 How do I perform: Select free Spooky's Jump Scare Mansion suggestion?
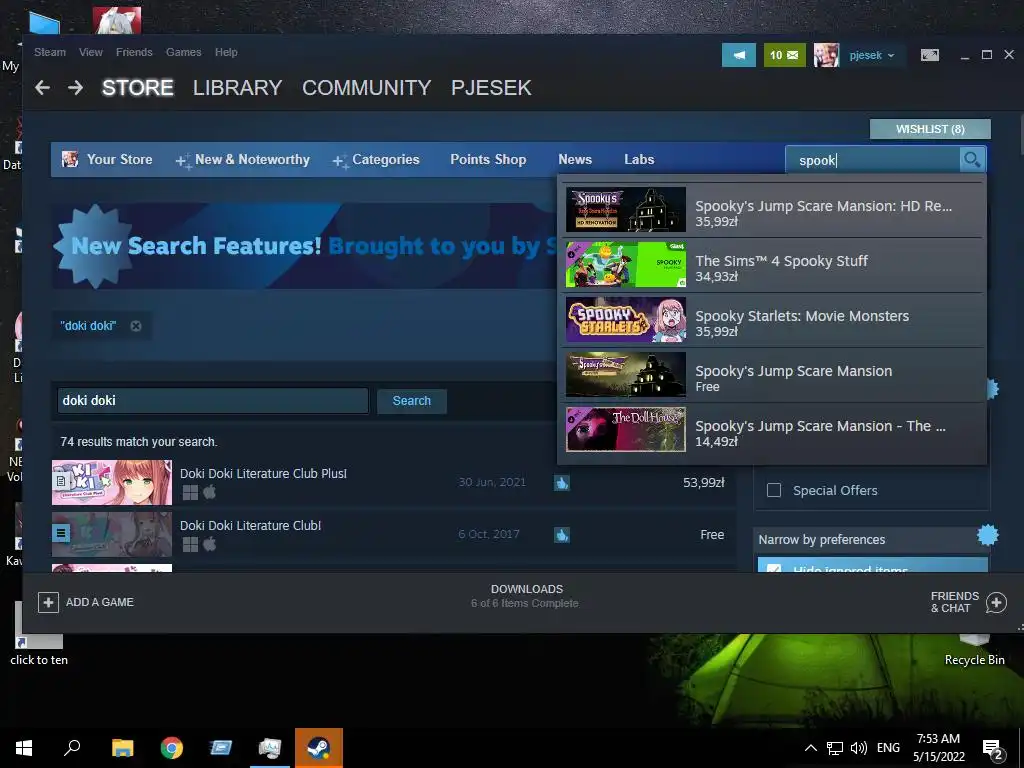(773, 375)
